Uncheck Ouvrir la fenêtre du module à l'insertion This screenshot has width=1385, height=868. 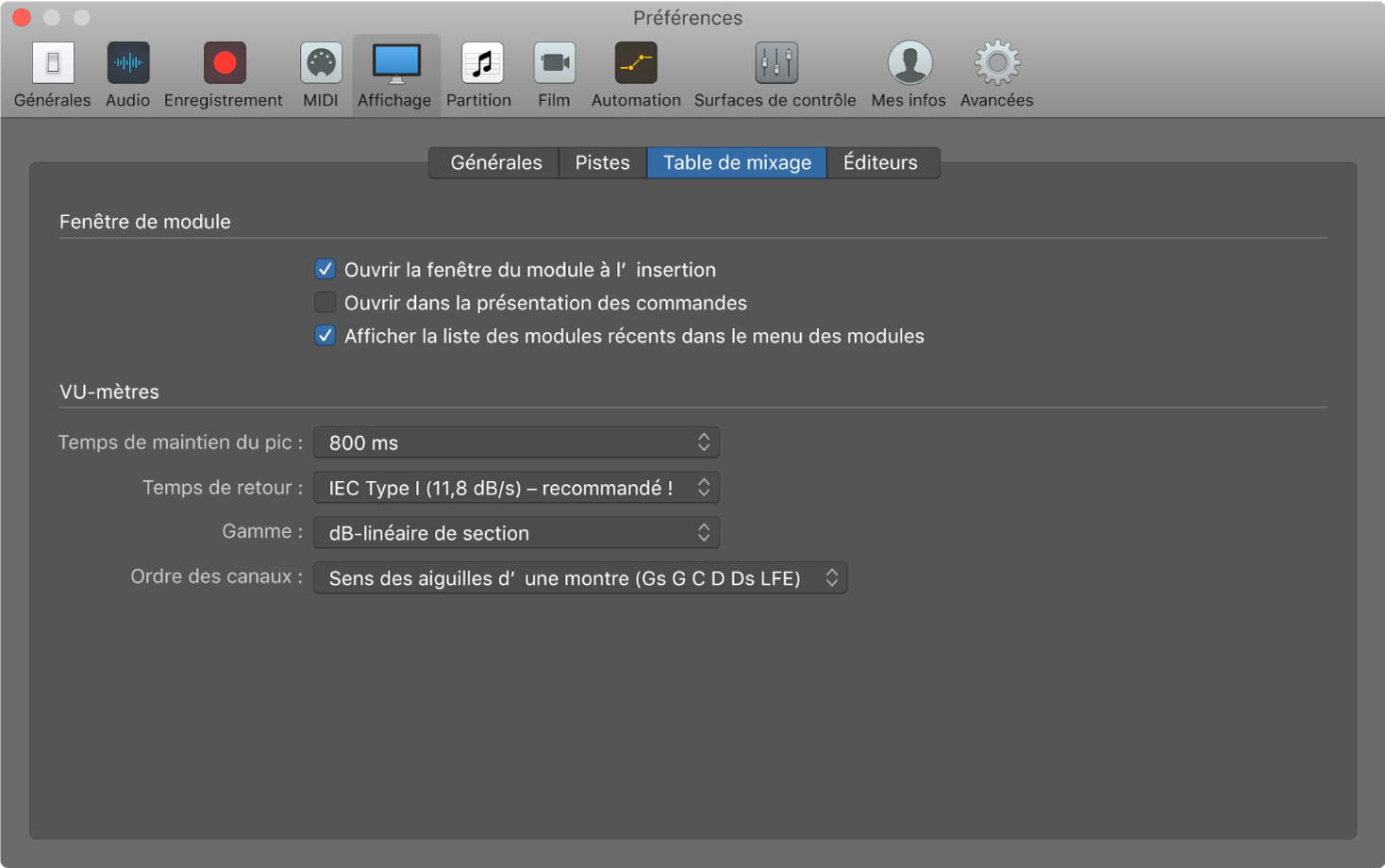coord(325,270)
